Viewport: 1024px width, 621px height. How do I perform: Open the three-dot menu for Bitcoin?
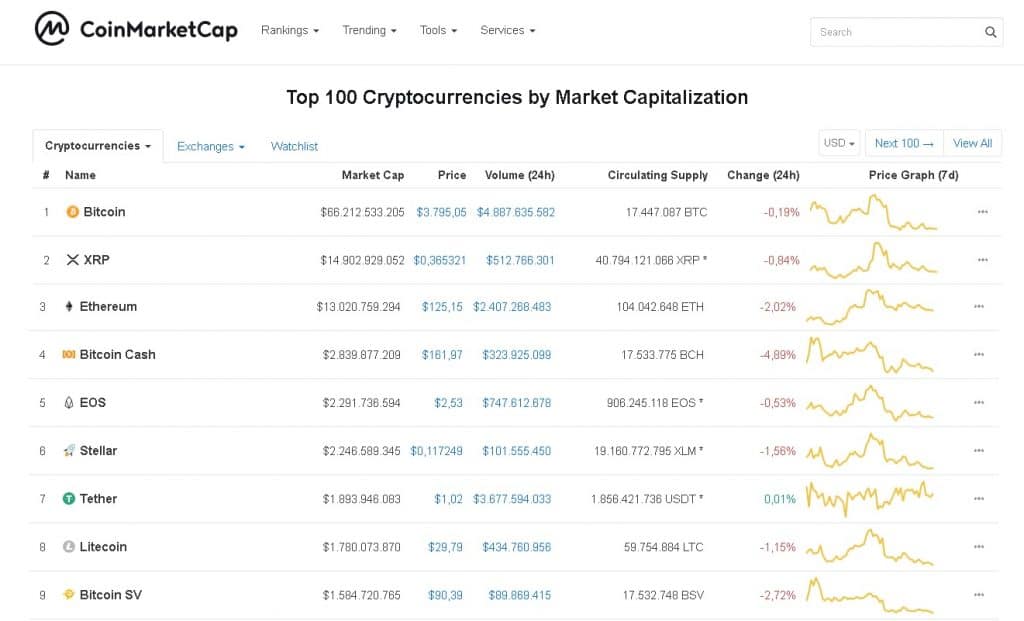pos(981,212)
